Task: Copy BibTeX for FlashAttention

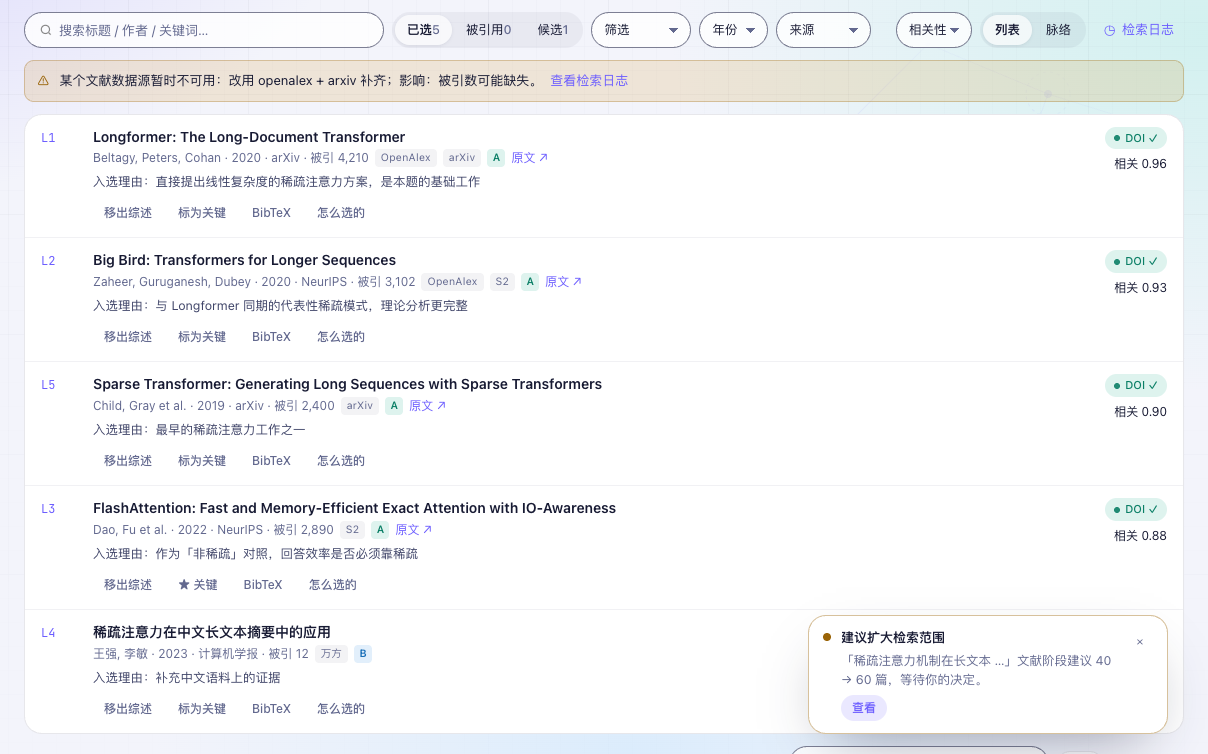Action: (x=263, y=585)
